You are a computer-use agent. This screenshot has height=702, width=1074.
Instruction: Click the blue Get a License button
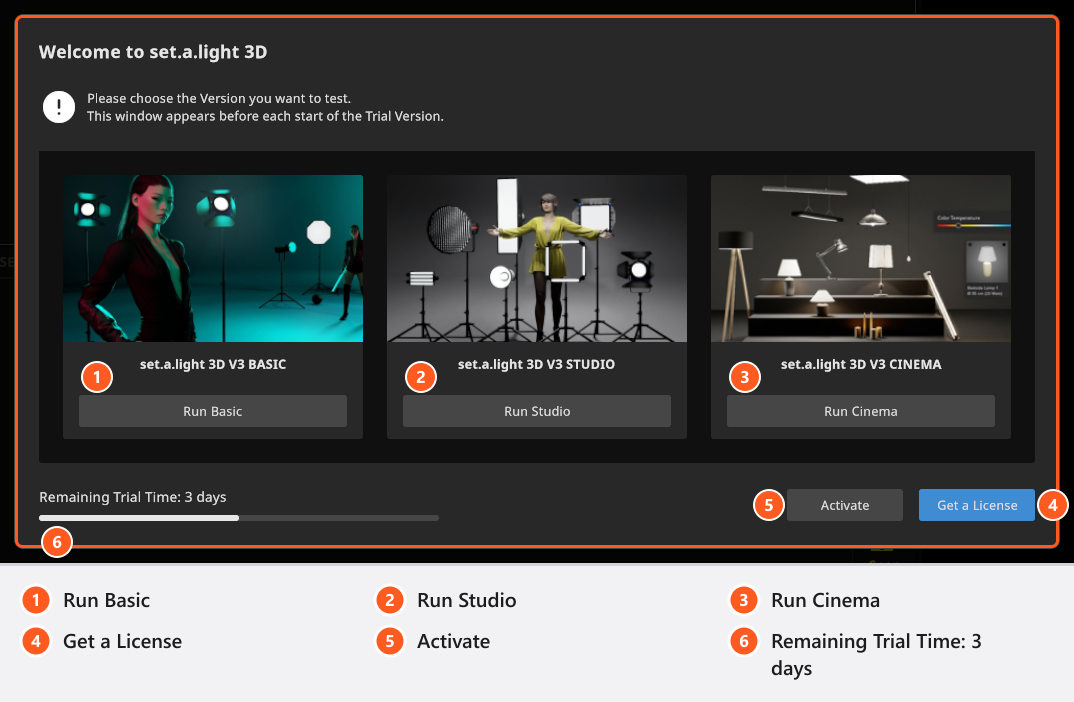pos(977,505)
